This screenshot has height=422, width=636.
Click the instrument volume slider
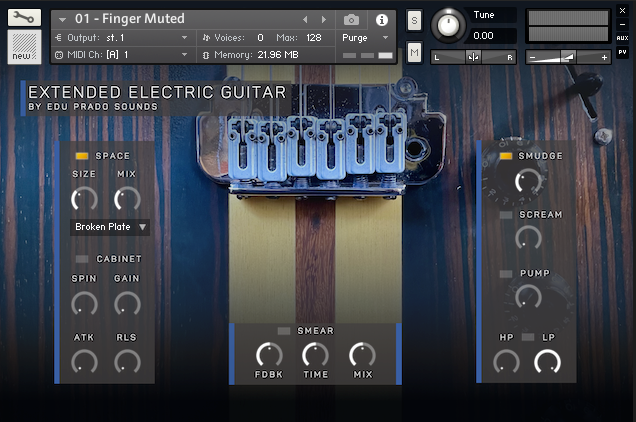coord(568,57)
